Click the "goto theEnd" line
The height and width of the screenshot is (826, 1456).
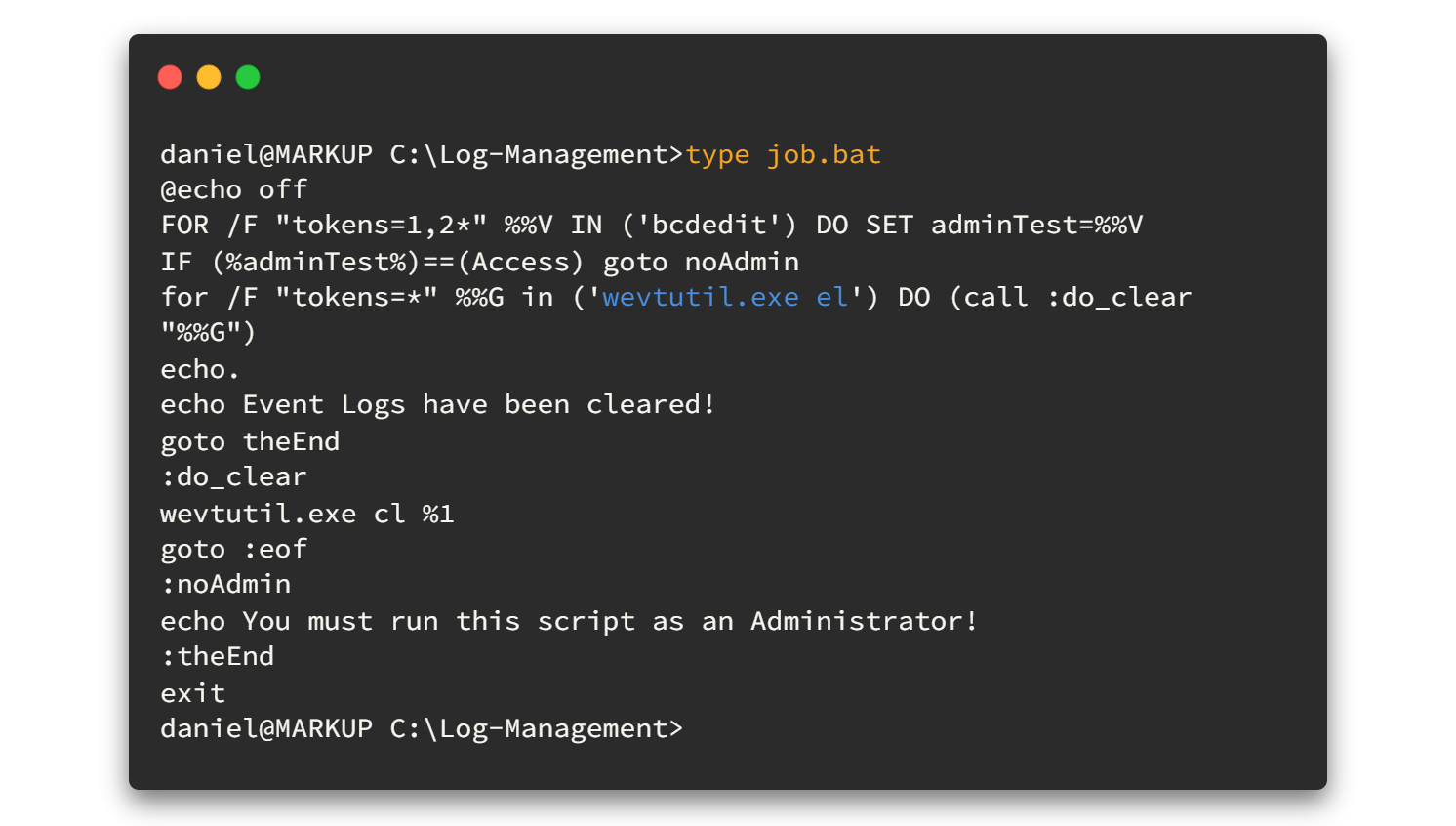coord(250,441)
